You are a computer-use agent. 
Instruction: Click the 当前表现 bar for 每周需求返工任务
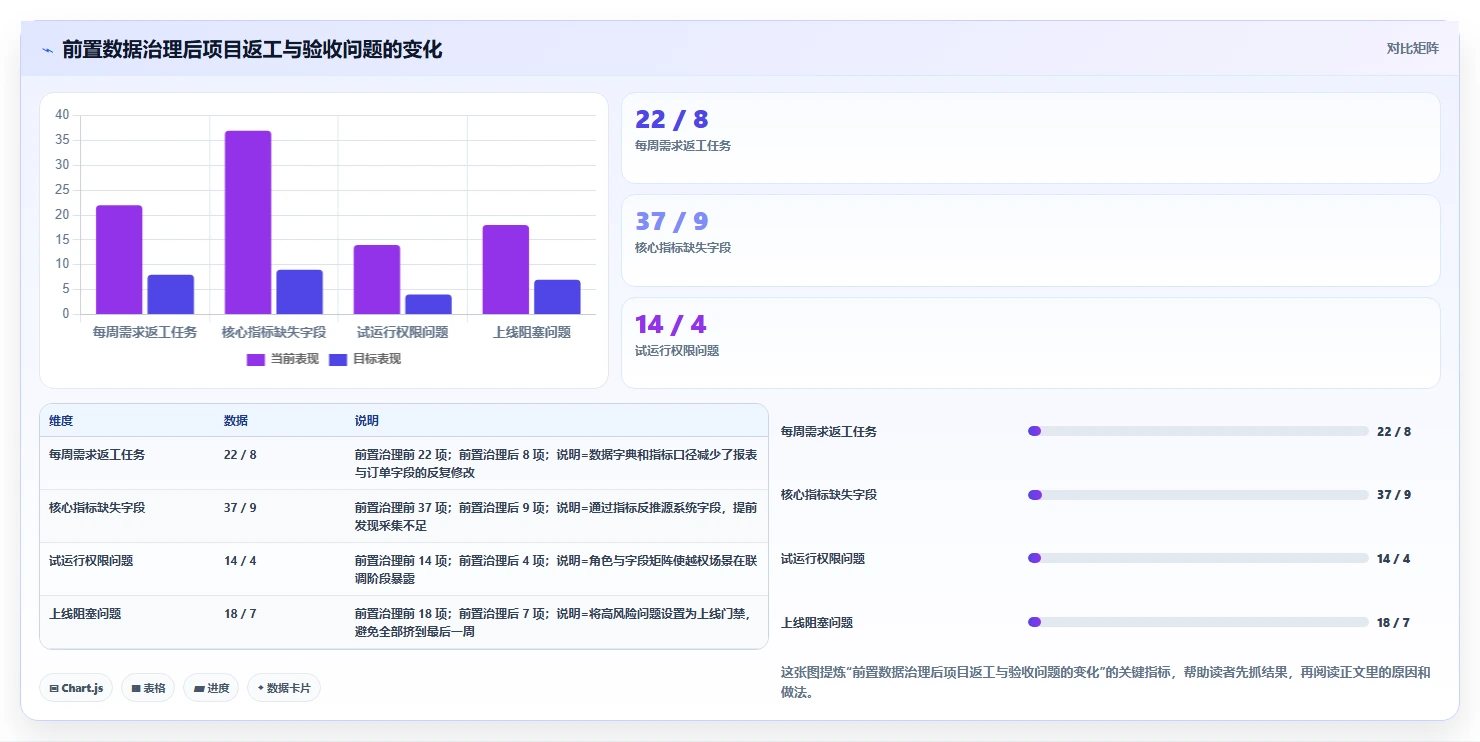pyautogui.click(x=119, y=260)
